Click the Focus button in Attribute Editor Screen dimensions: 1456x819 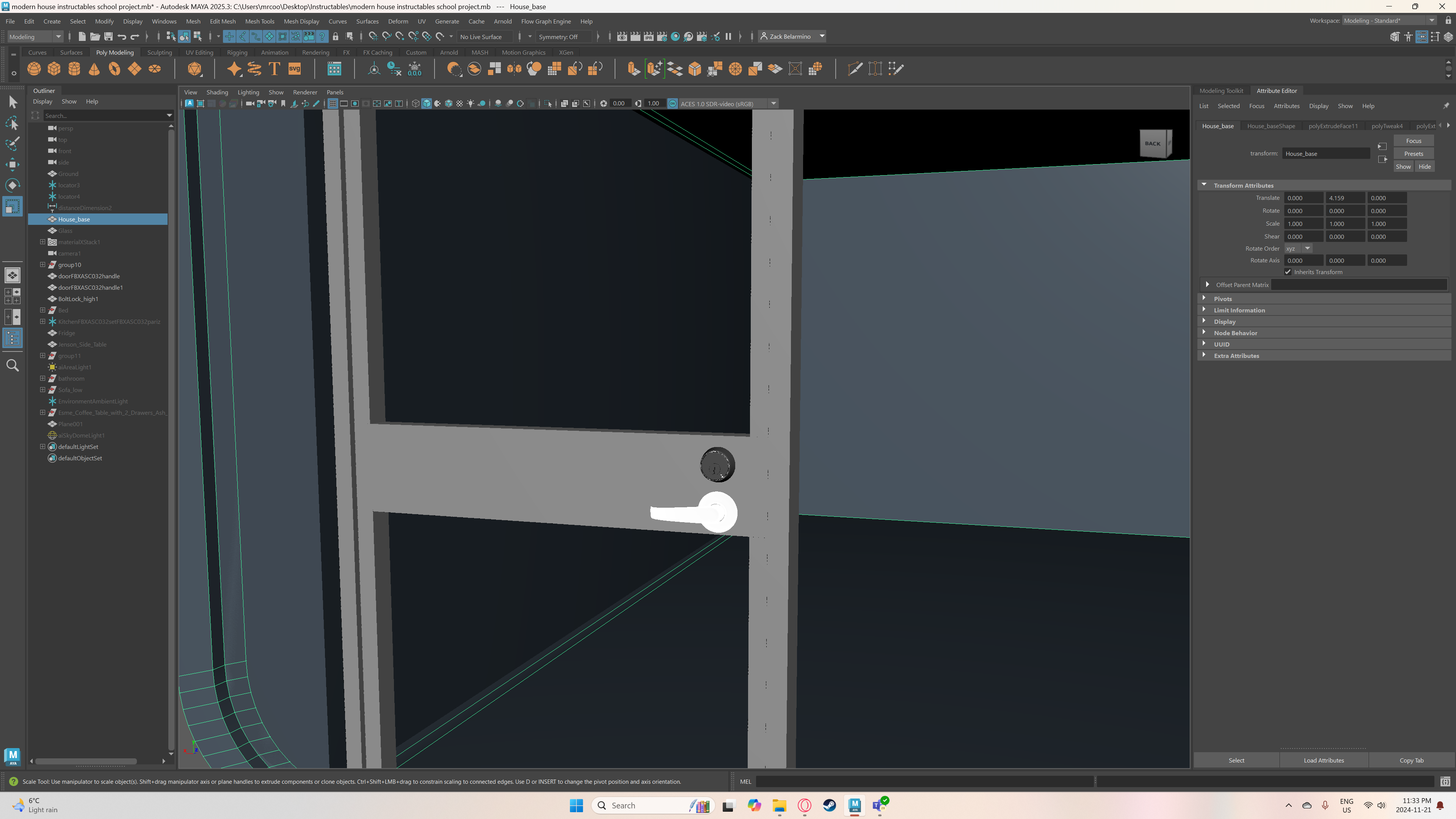point(1413,141)
